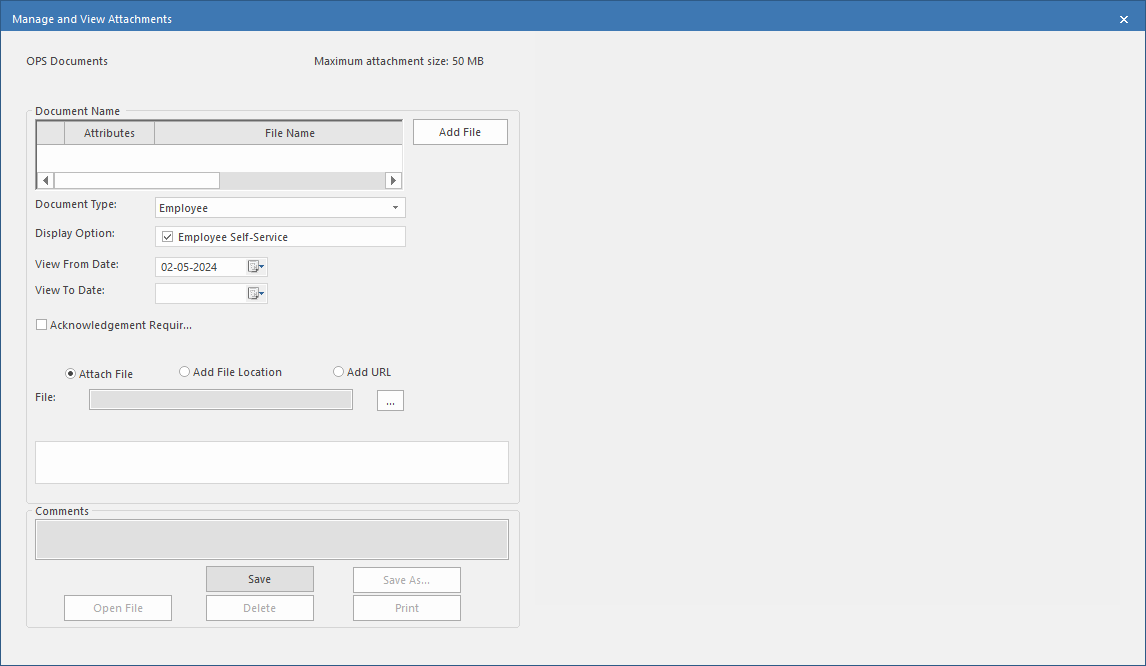Select the Add File Location option

pyautogui.click(x=184, y=371)
